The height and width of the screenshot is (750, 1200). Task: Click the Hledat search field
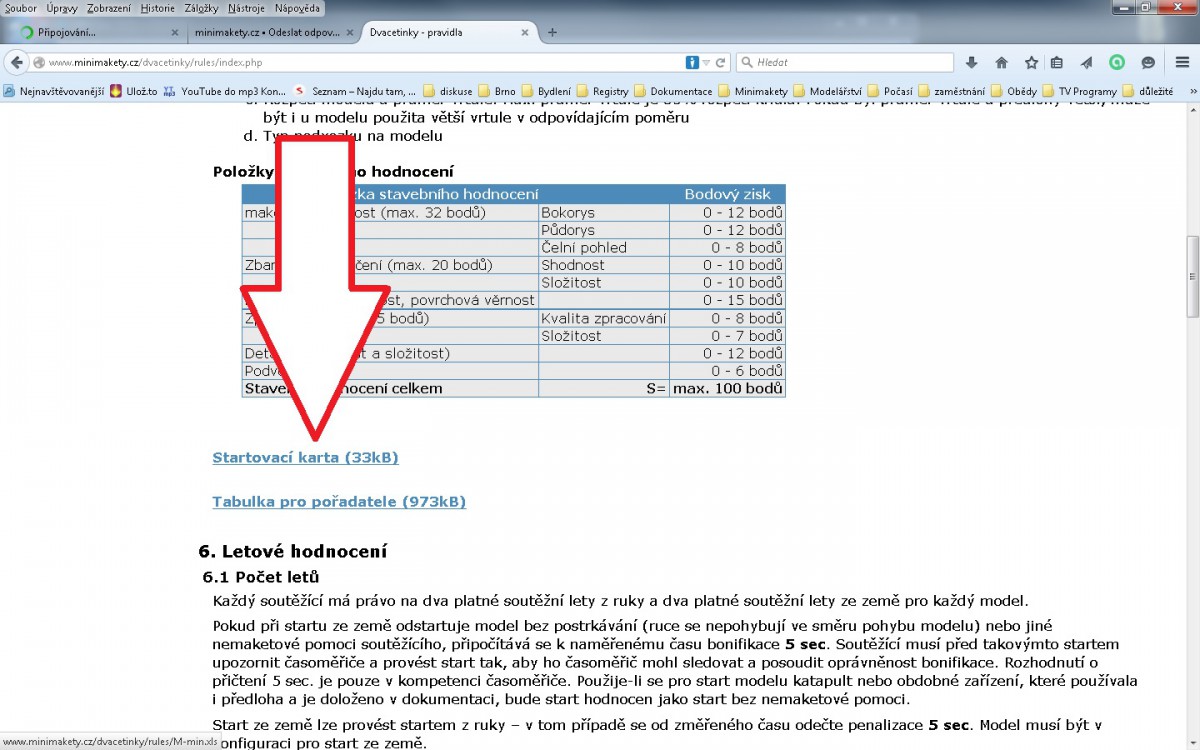[x=850, y=62]
